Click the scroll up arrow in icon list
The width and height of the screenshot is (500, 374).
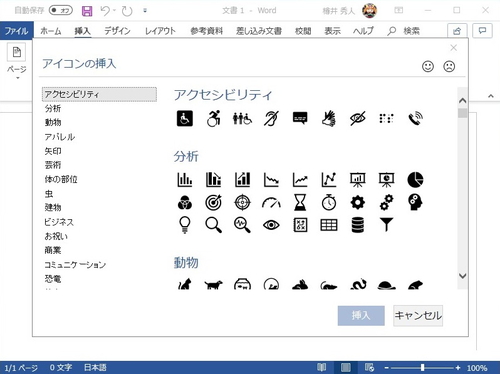pos(462,100)
